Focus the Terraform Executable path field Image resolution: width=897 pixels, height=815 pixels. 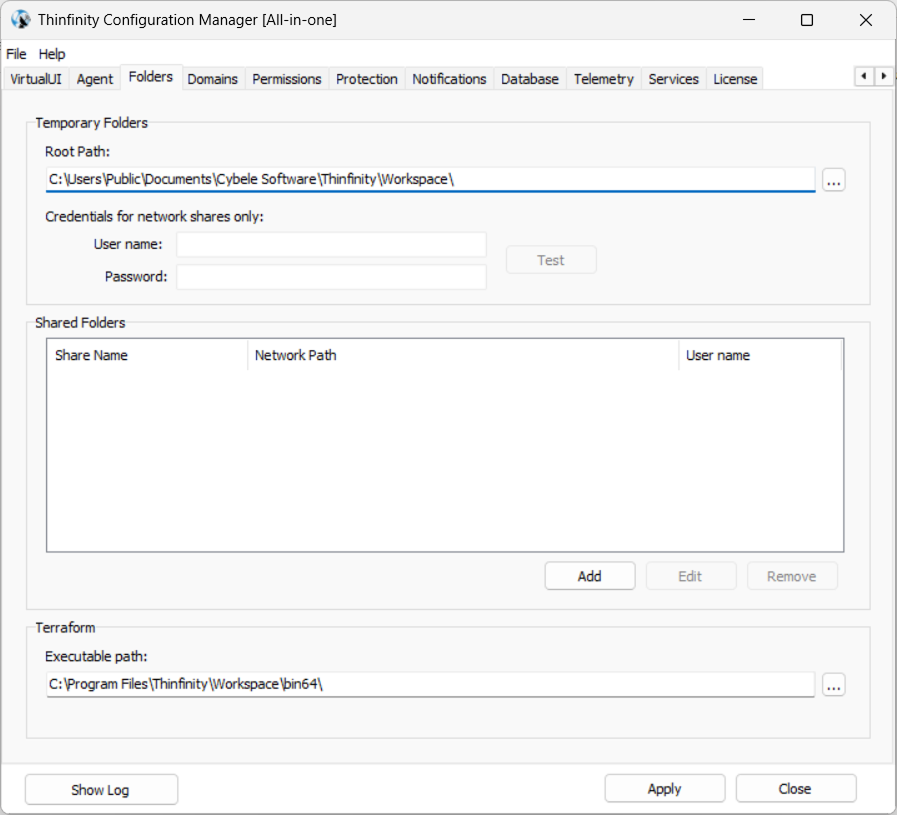click(x=430, y=685)
